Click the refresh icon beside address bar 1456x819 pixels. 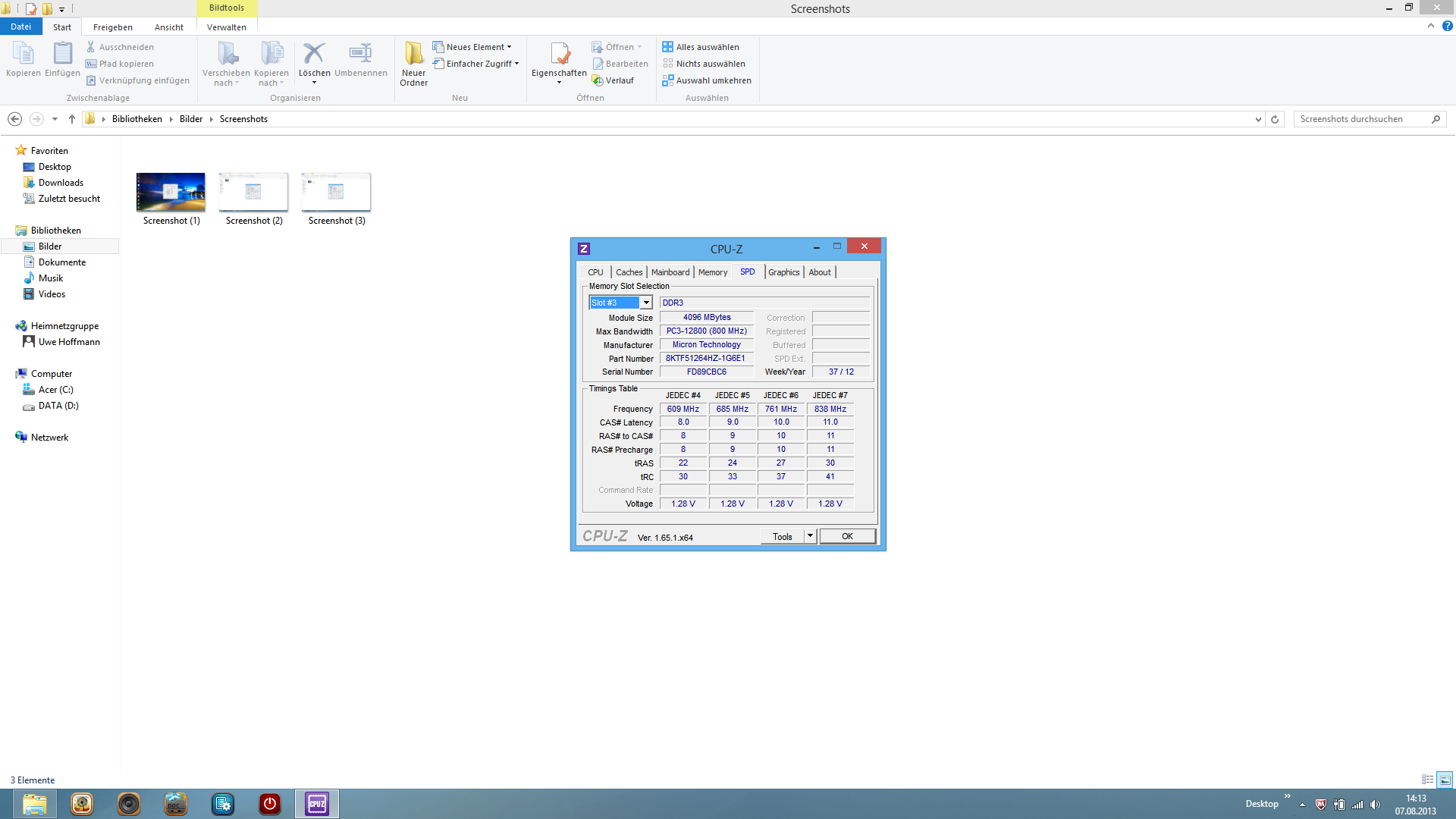pyautogui.click(x=1275, y=119)
